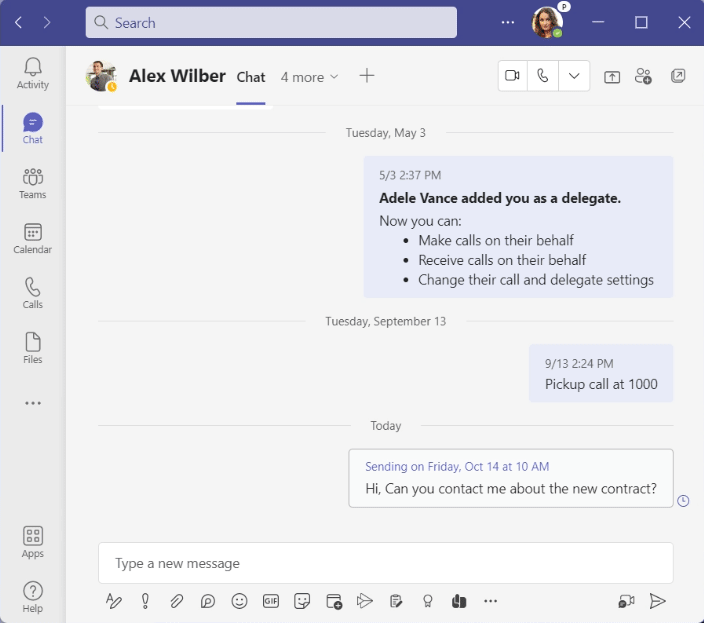Click the 'Receive calls on their behalf' bullet
This screenshot has width=704, height=623.
coord(502,260)
